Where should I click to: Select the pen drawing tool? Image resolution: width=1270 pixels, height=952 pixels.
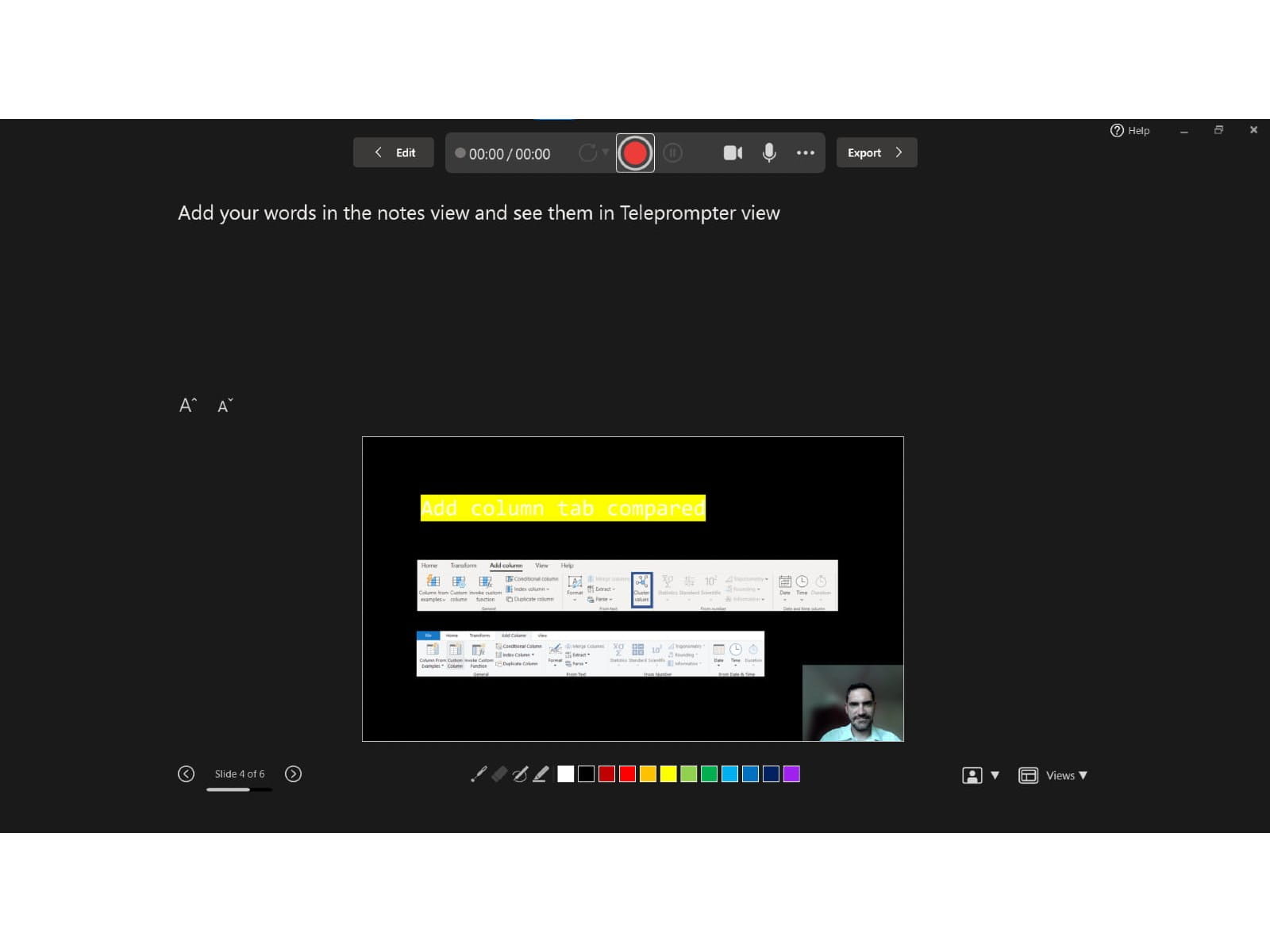(520, 774)
